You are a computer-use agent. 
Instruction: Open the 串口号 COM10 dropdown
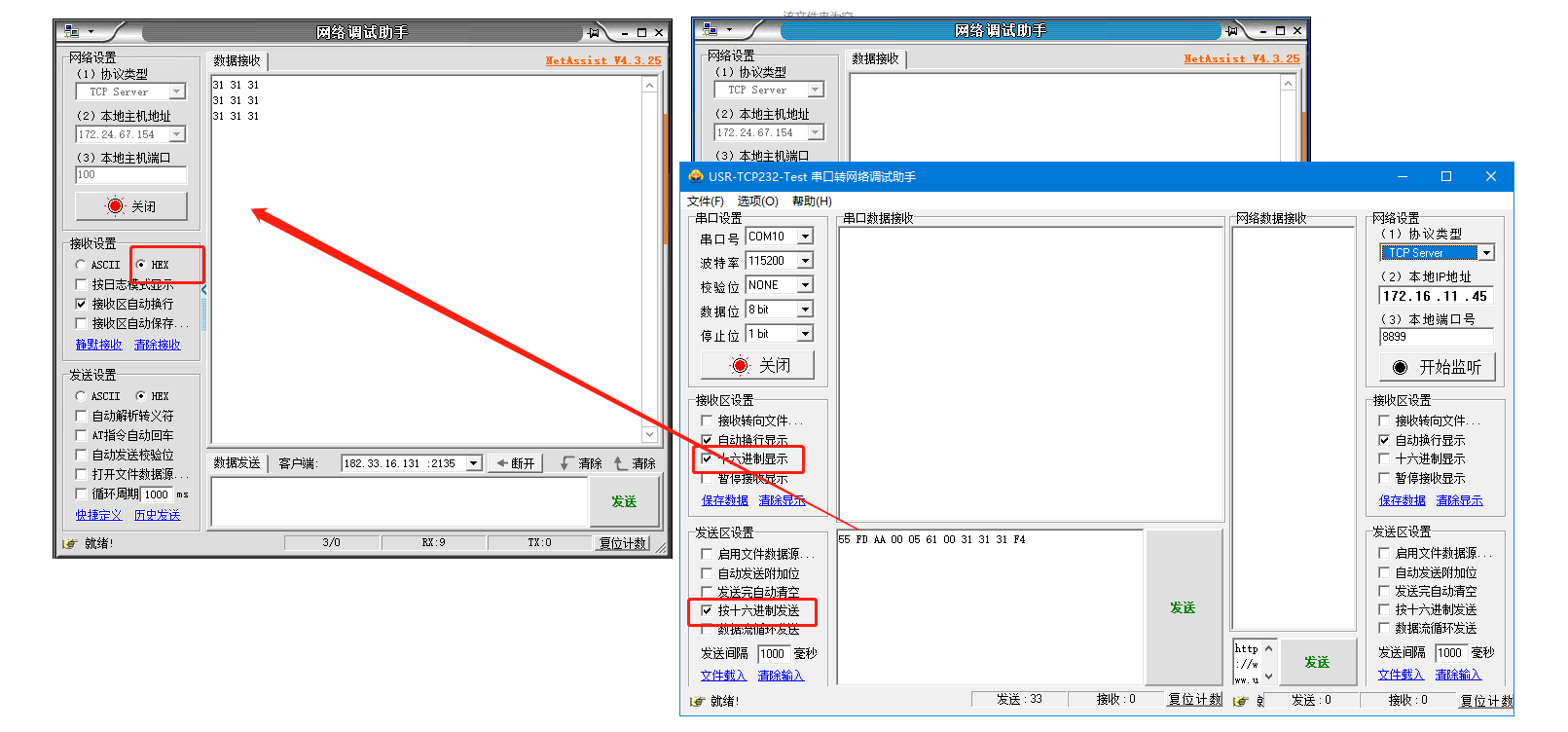coord(805,237)
